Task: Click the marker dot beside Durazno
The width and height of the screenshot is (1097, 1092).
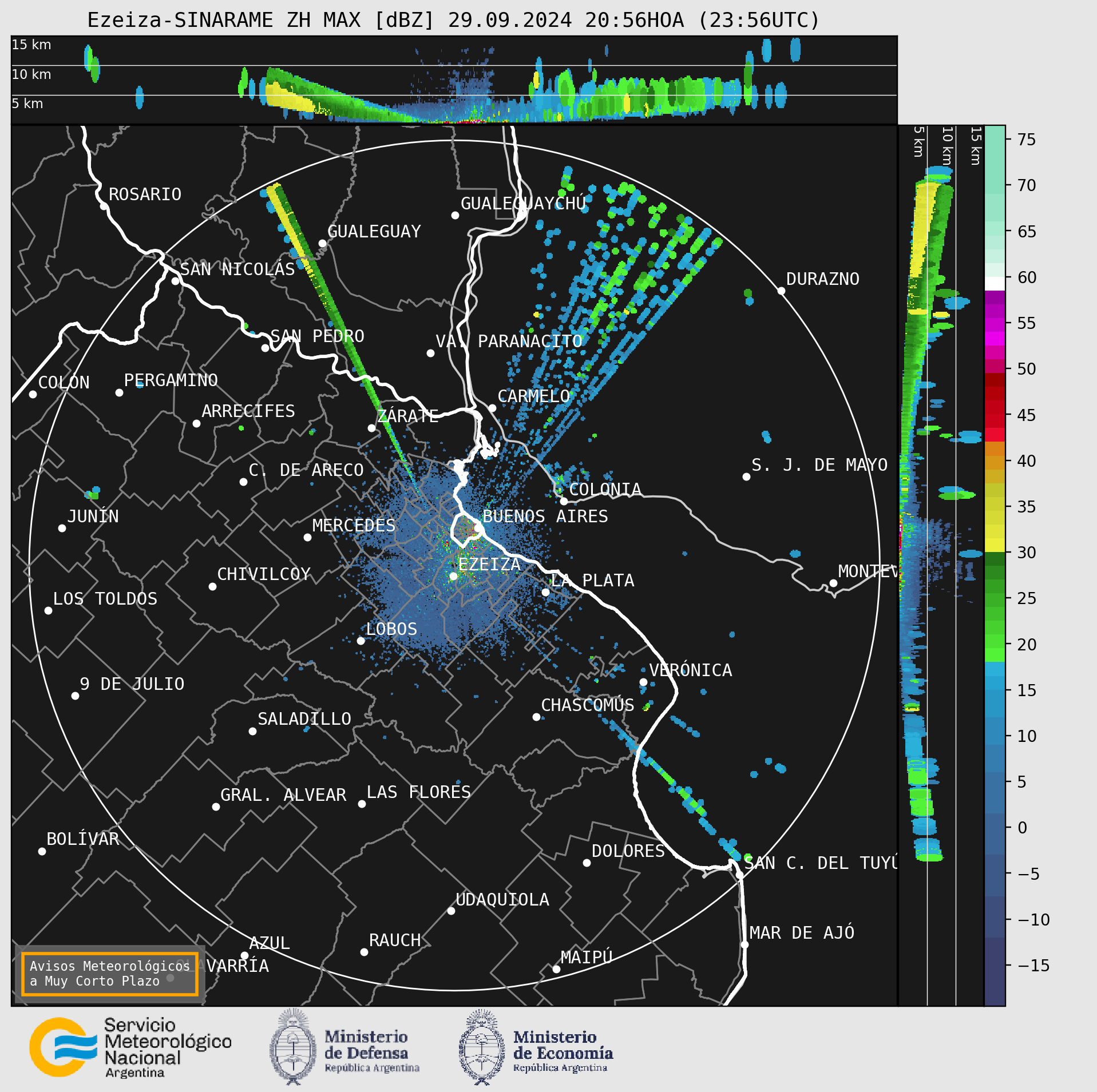Action: coord(781,291)
